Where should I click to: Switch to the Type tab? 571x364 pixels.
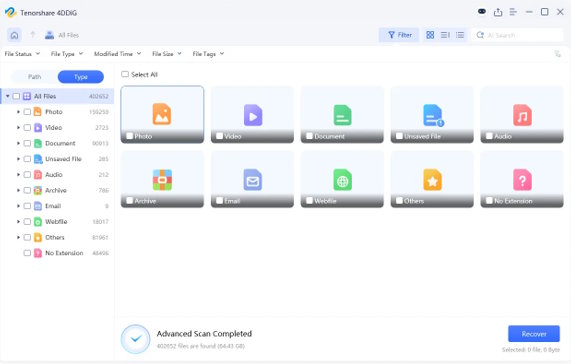click(81, 77)
